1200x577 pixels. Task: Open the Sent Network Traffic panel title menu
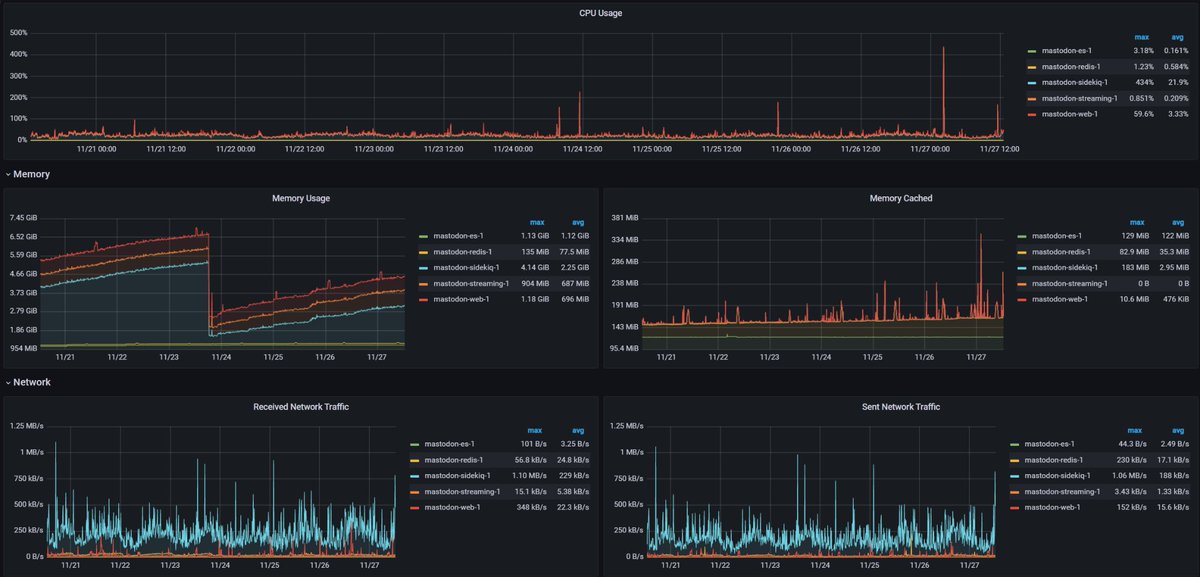point(901,407)
